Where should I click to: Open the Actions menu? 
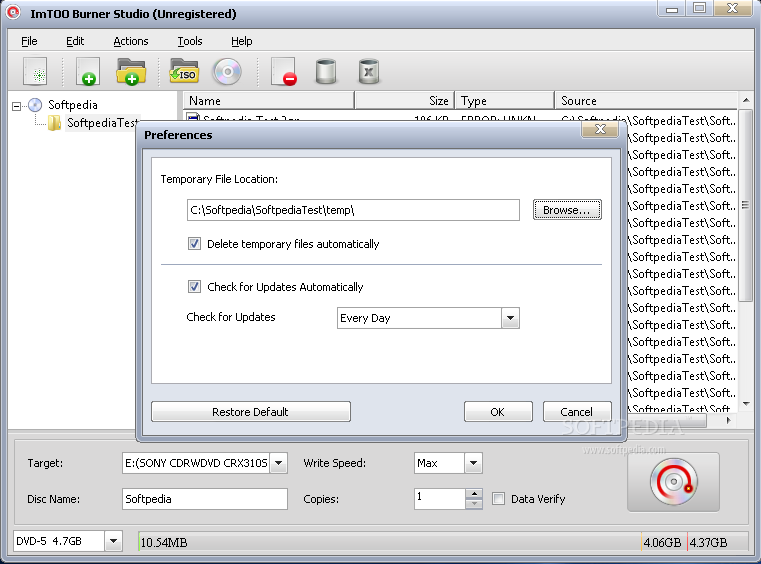(131, 41)
